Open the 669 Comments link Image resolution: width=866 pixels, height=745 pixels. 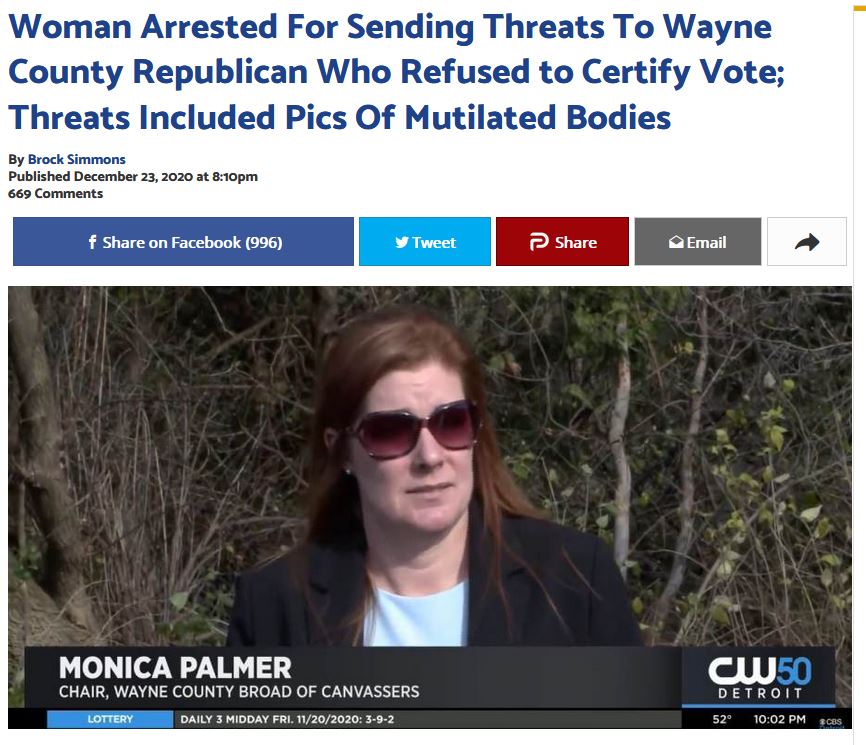(x=55, y=193)
